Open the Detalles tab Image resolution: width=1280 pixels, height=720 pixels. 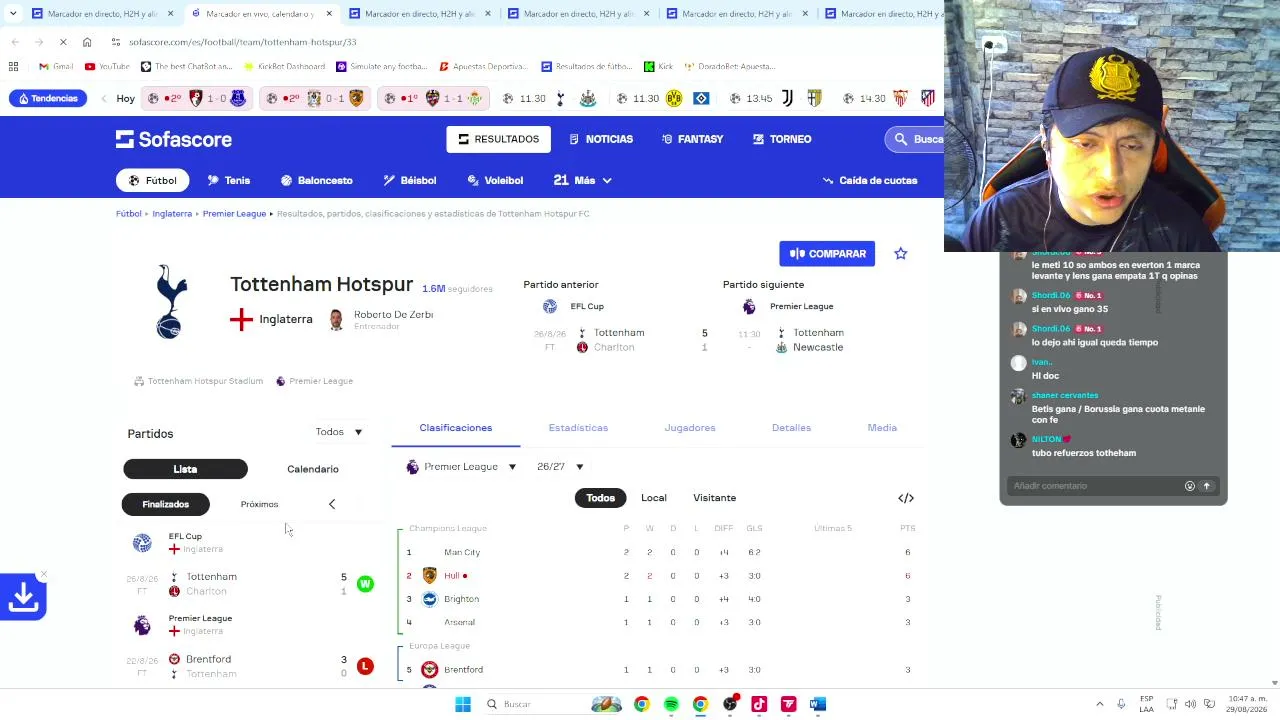pos(791,428)
